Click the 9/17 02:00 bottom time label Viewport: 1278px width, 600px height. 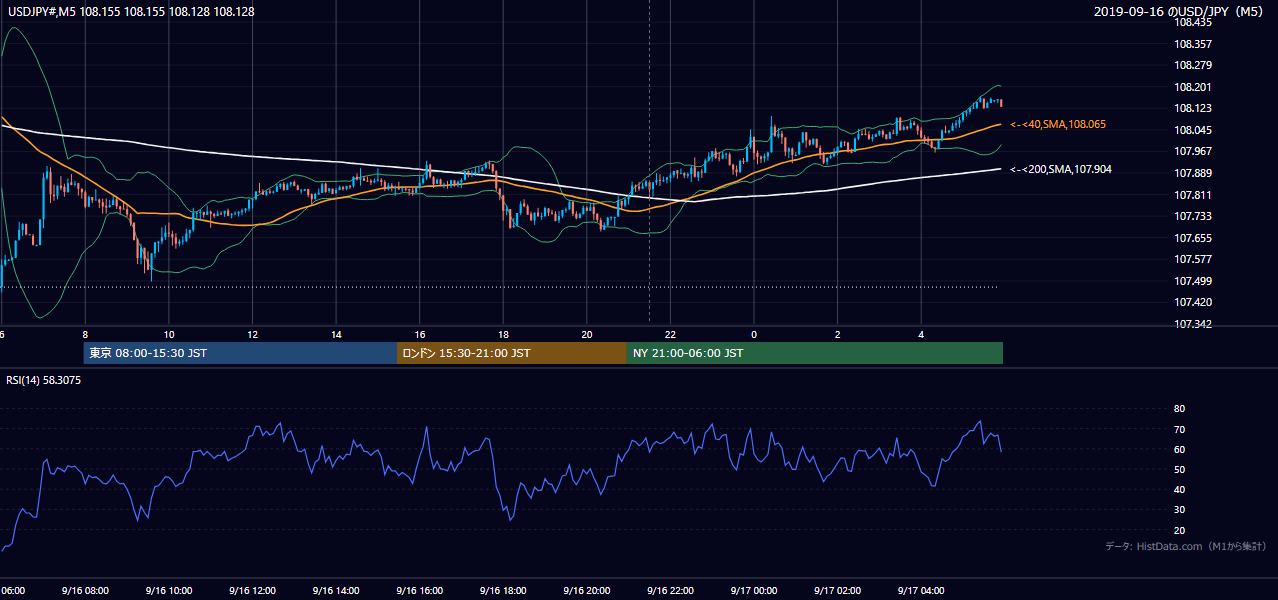click(x=837, y=591)
